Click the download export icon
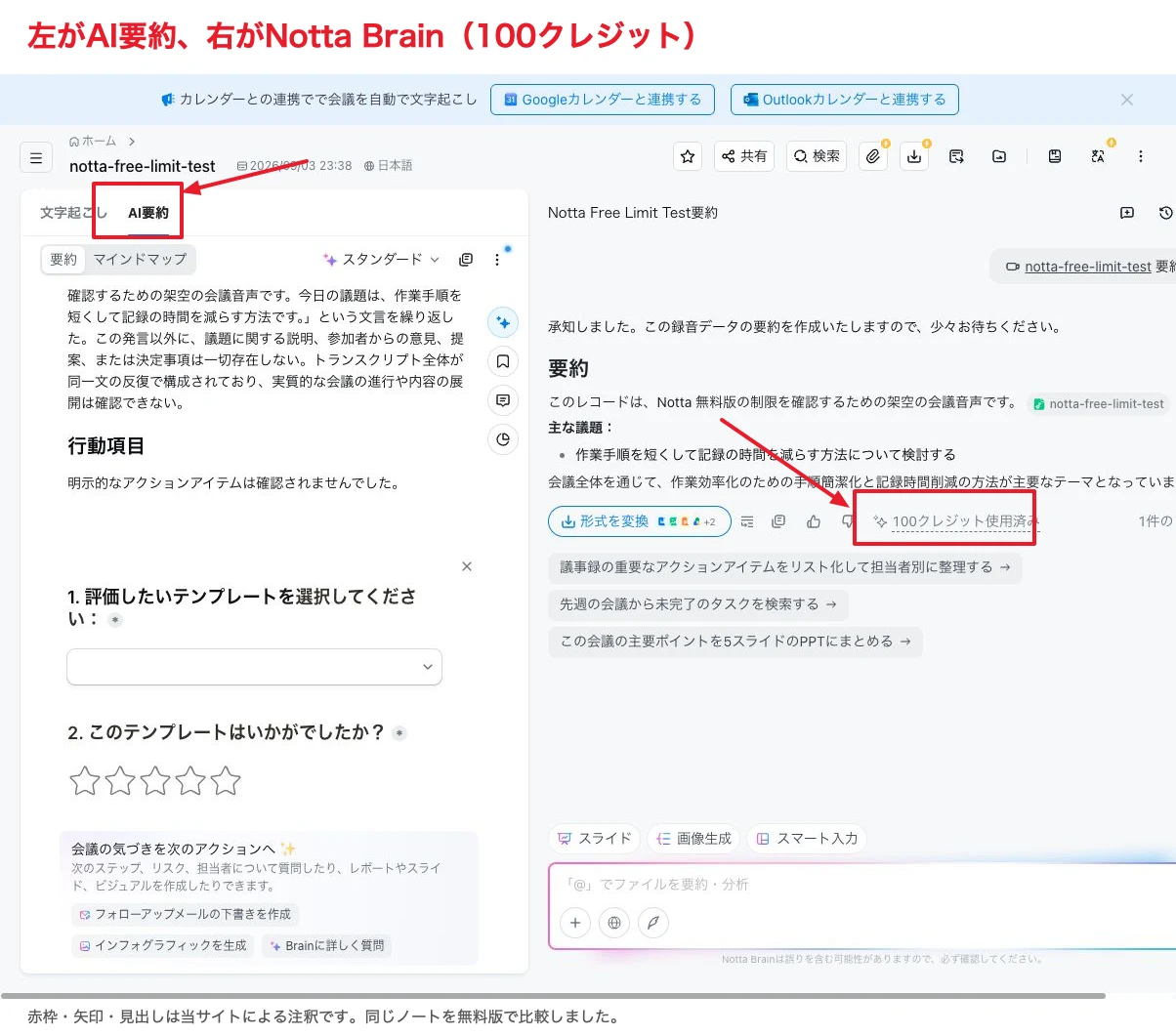The image size is (1176, 1036). (914, 156)
